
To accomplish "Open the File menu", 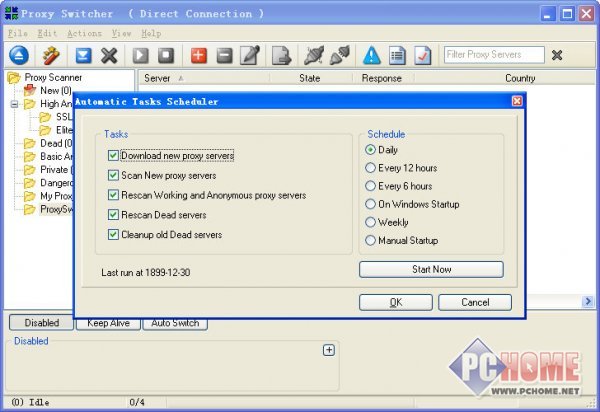I will (18, 33).
